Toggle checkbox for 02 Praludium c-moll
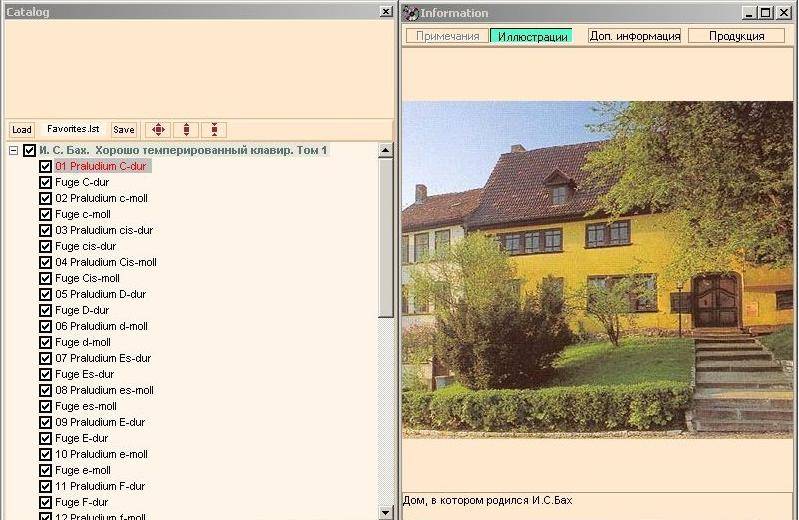The height and width of the screenshot is (520, 799). click(45, 198)
